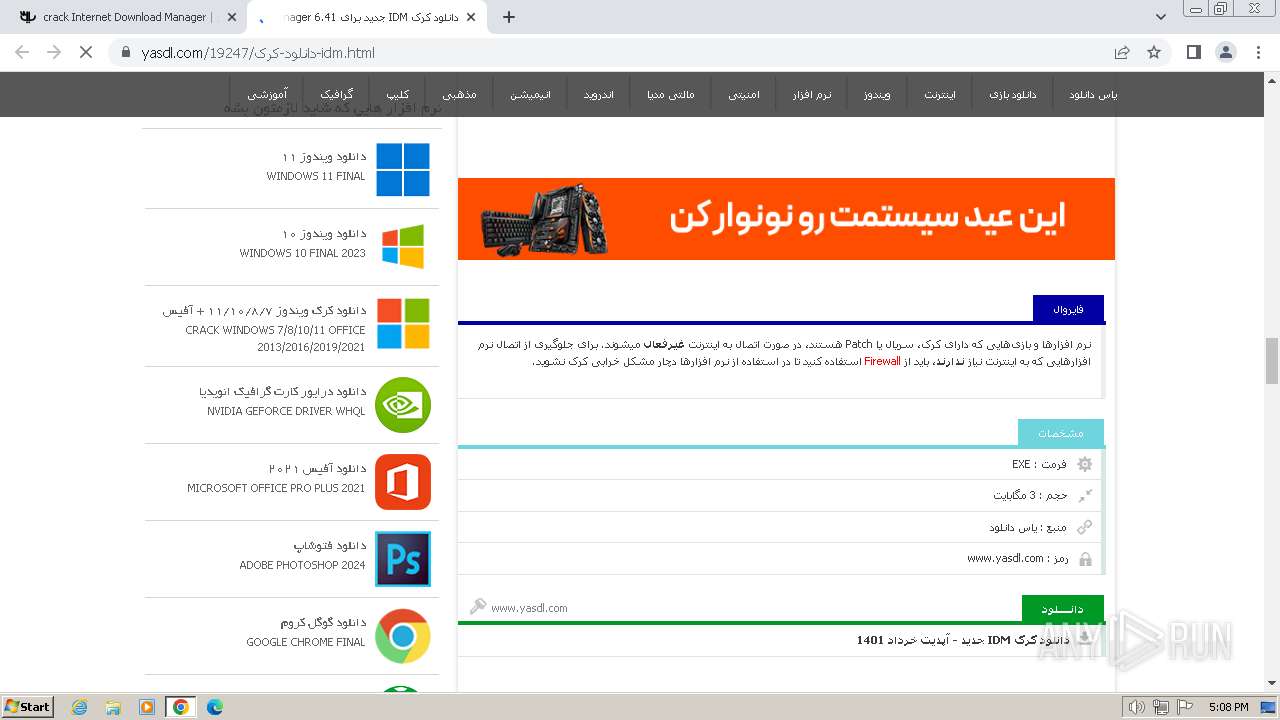Open a new browser tab
Image resolution: width=1280 pixels, height=720 pixels.
click(509, 17)
